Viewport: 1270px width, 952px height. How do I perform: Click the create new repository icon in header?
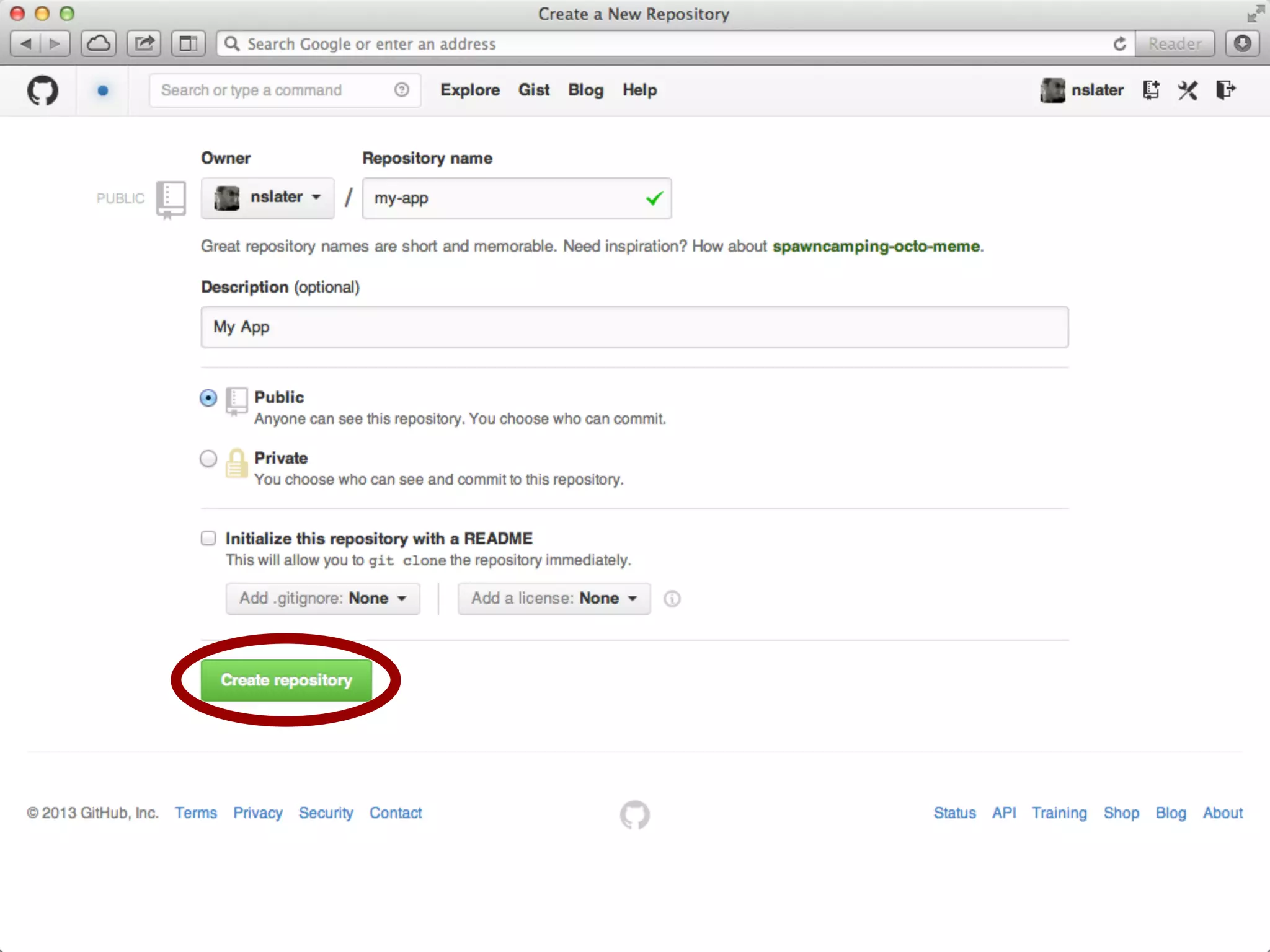[1151, 90]
